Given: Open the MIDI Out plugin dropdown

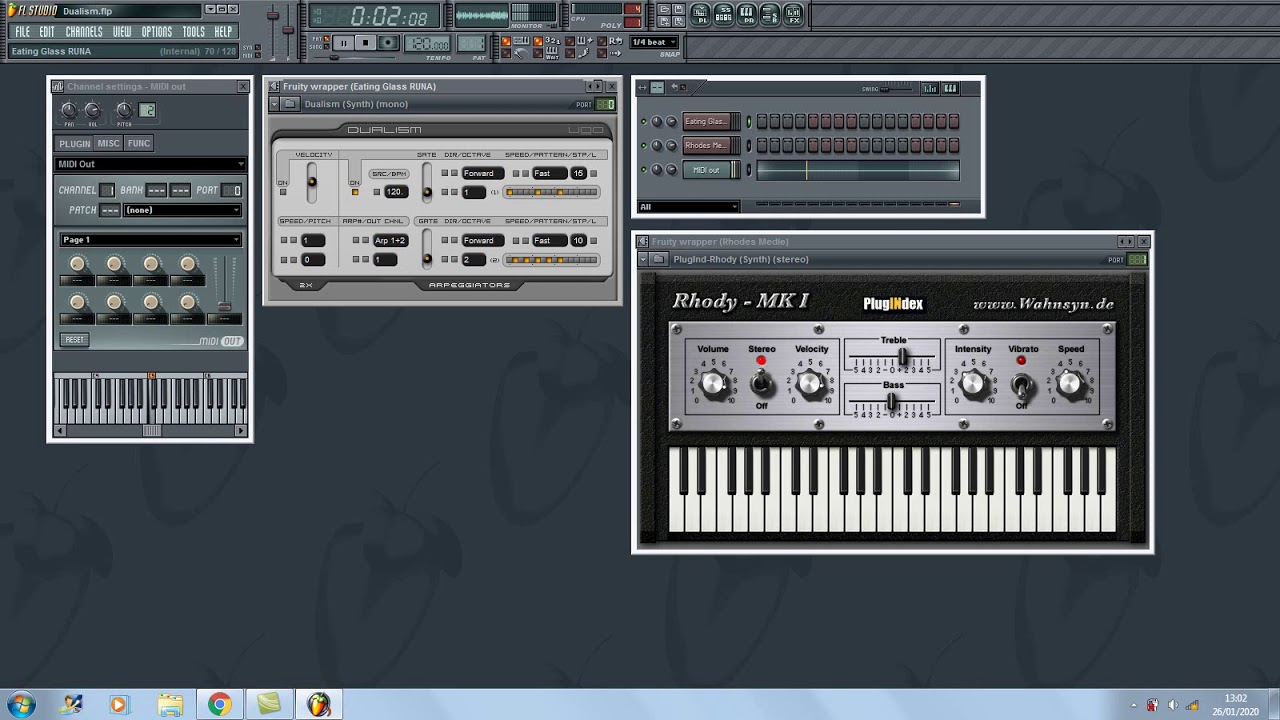Looking at the screenshot, I should click(150, 164).
